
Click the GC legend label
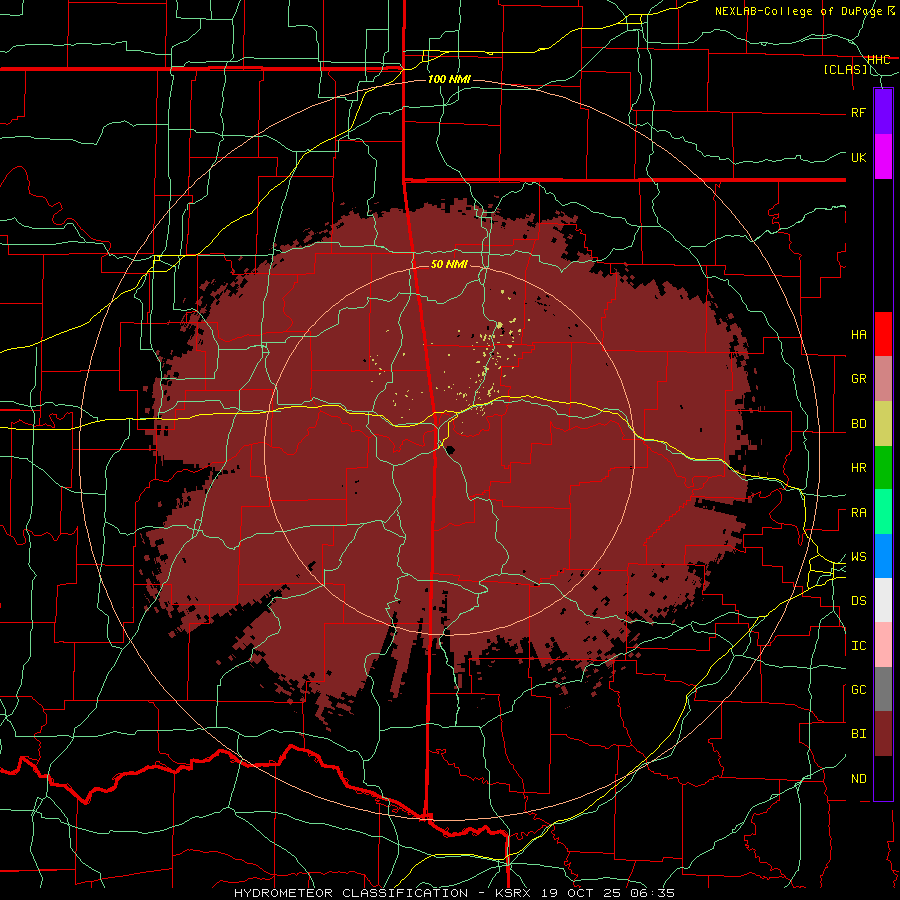pyautogui.click(x=858, y=690)
